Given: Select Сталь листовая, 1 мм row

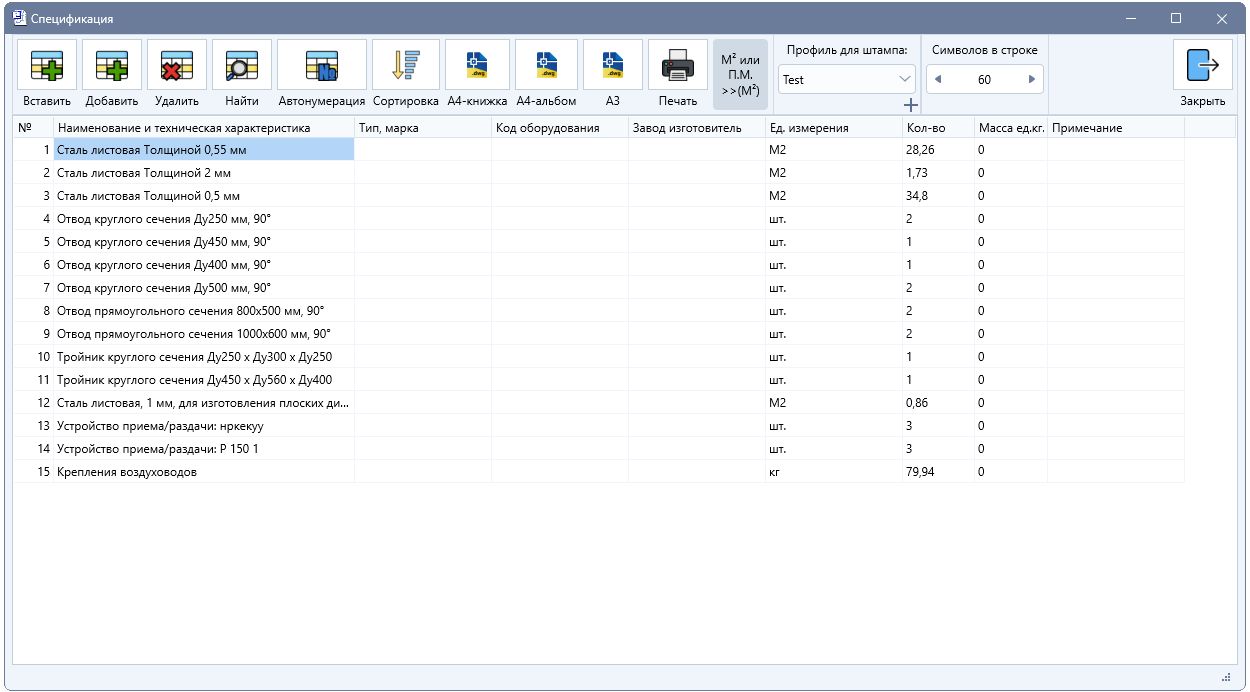Looking at the screenshot, I should 598,403.
